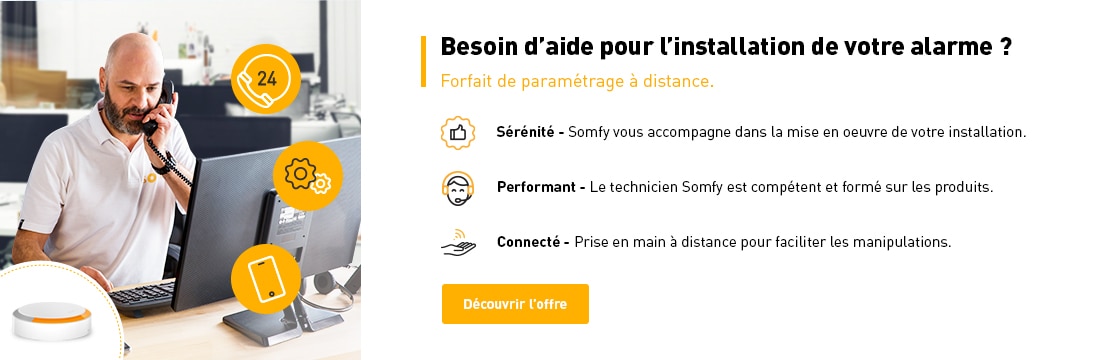Click the headset technician Performant icon
This screenshot has height=360, width=1100.
[x=458, y=188]
